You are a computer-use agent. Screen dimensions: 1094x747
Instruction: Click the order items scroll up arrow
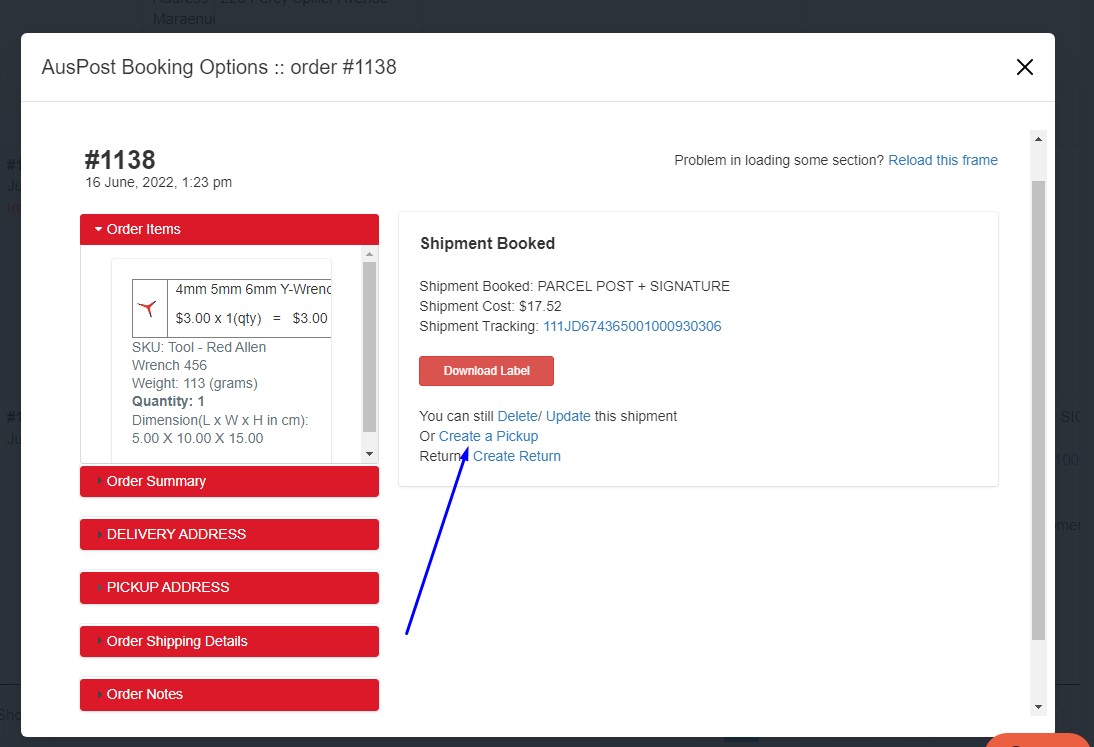370,254
